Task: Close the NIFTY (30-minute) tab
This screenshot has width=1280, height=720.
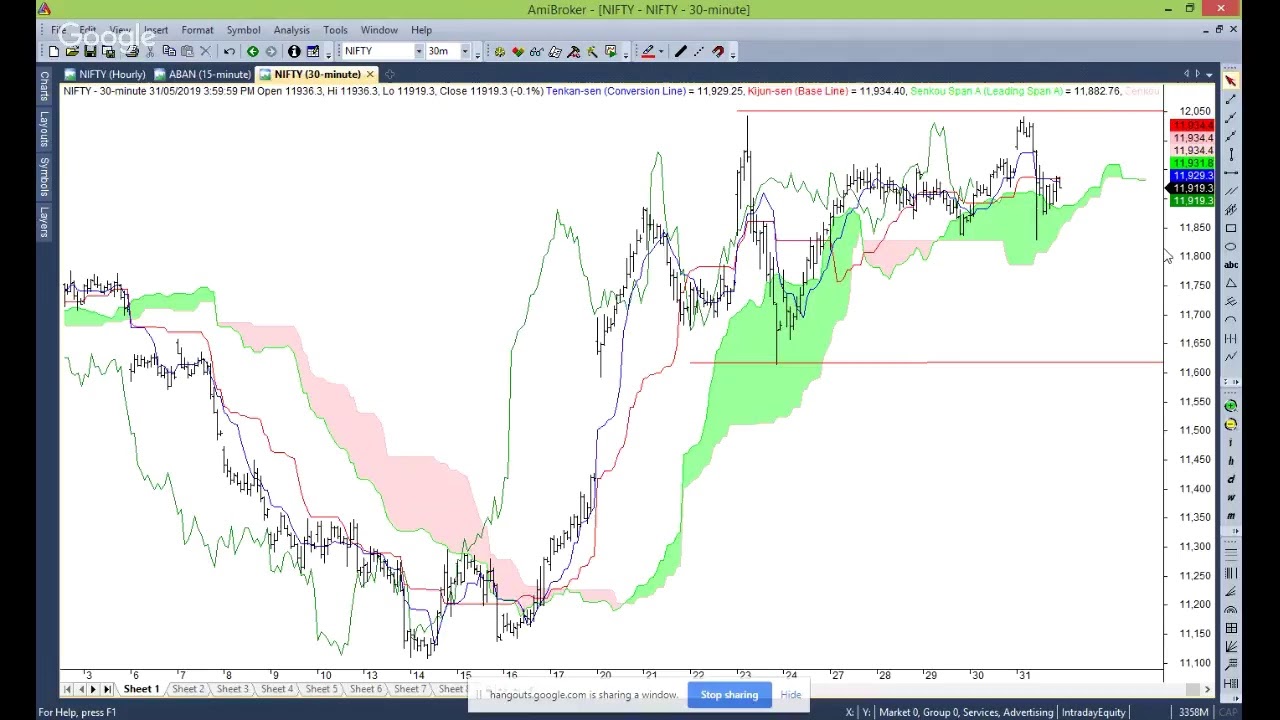Action: tap(370, 74)
